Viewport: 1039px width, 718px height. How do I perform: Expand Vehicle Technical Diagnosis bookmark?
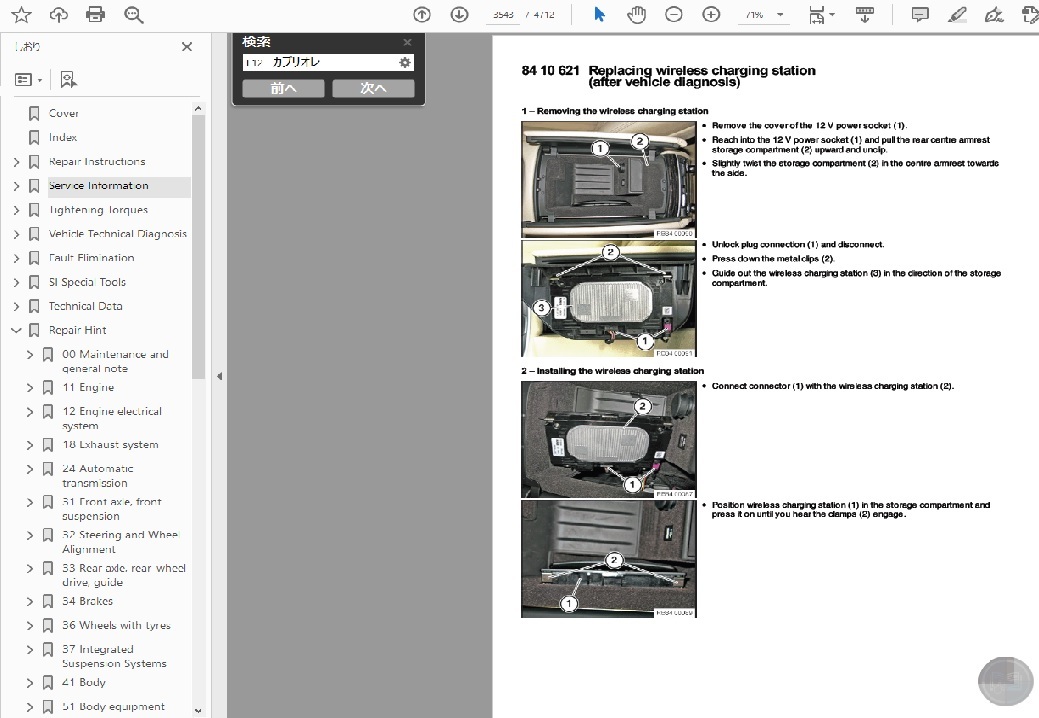17,234
